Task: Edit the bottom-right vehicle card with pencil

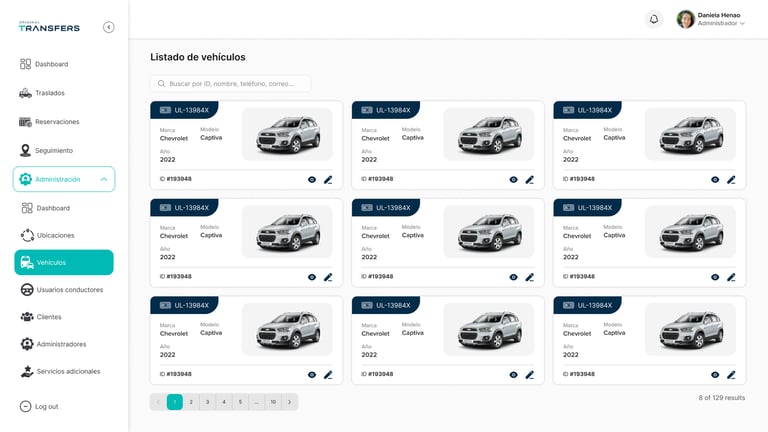Action: pos(731,375)
